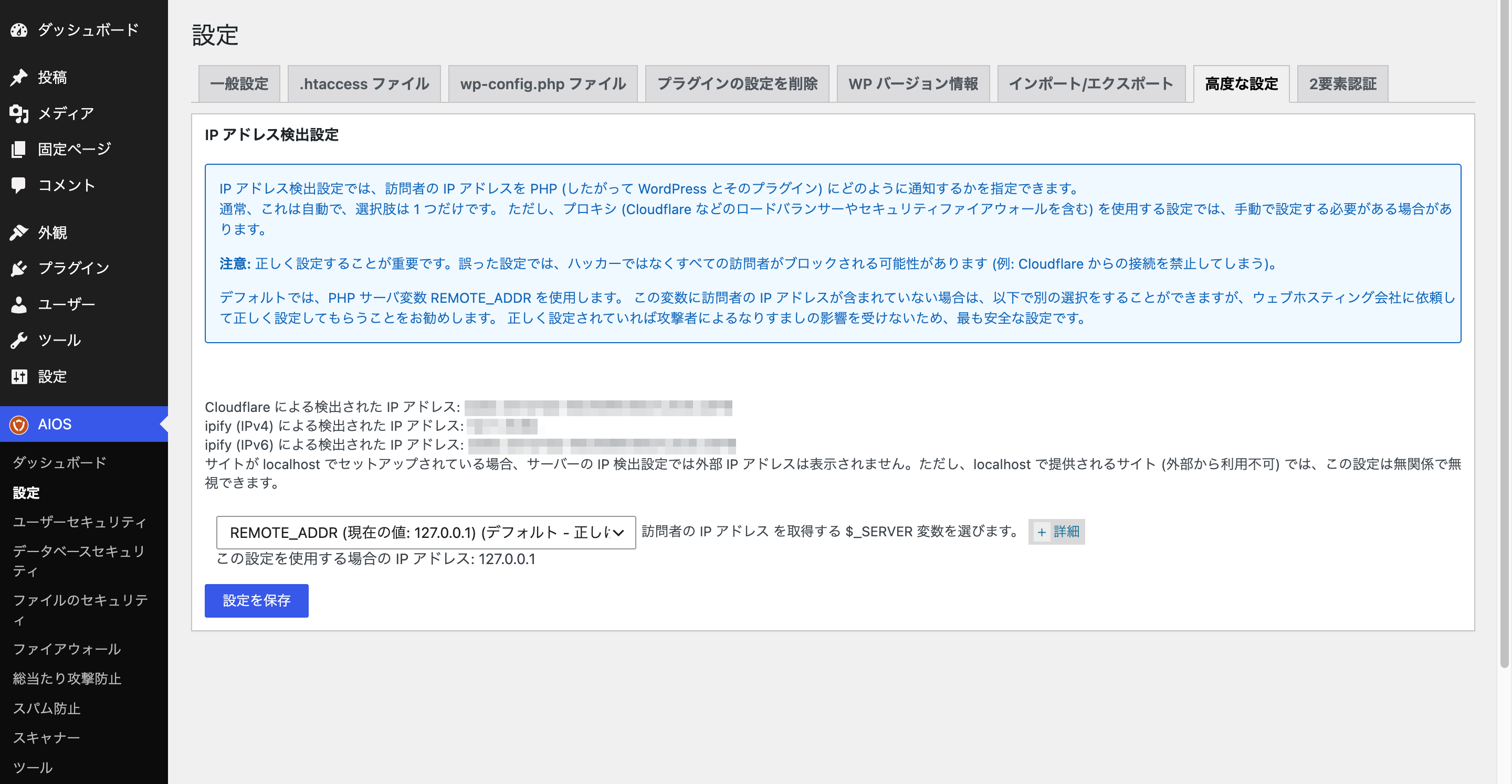
Task: Open the WP バージョン情報 tab
Action: click(x=913, y=84)
